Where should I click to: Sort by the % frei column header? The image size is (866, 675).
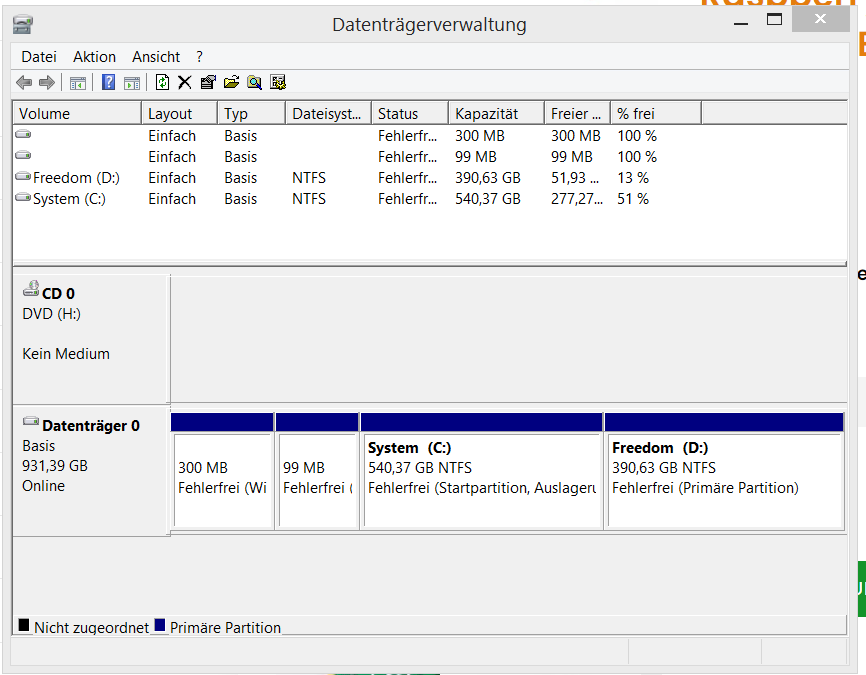tap(656, 113)
